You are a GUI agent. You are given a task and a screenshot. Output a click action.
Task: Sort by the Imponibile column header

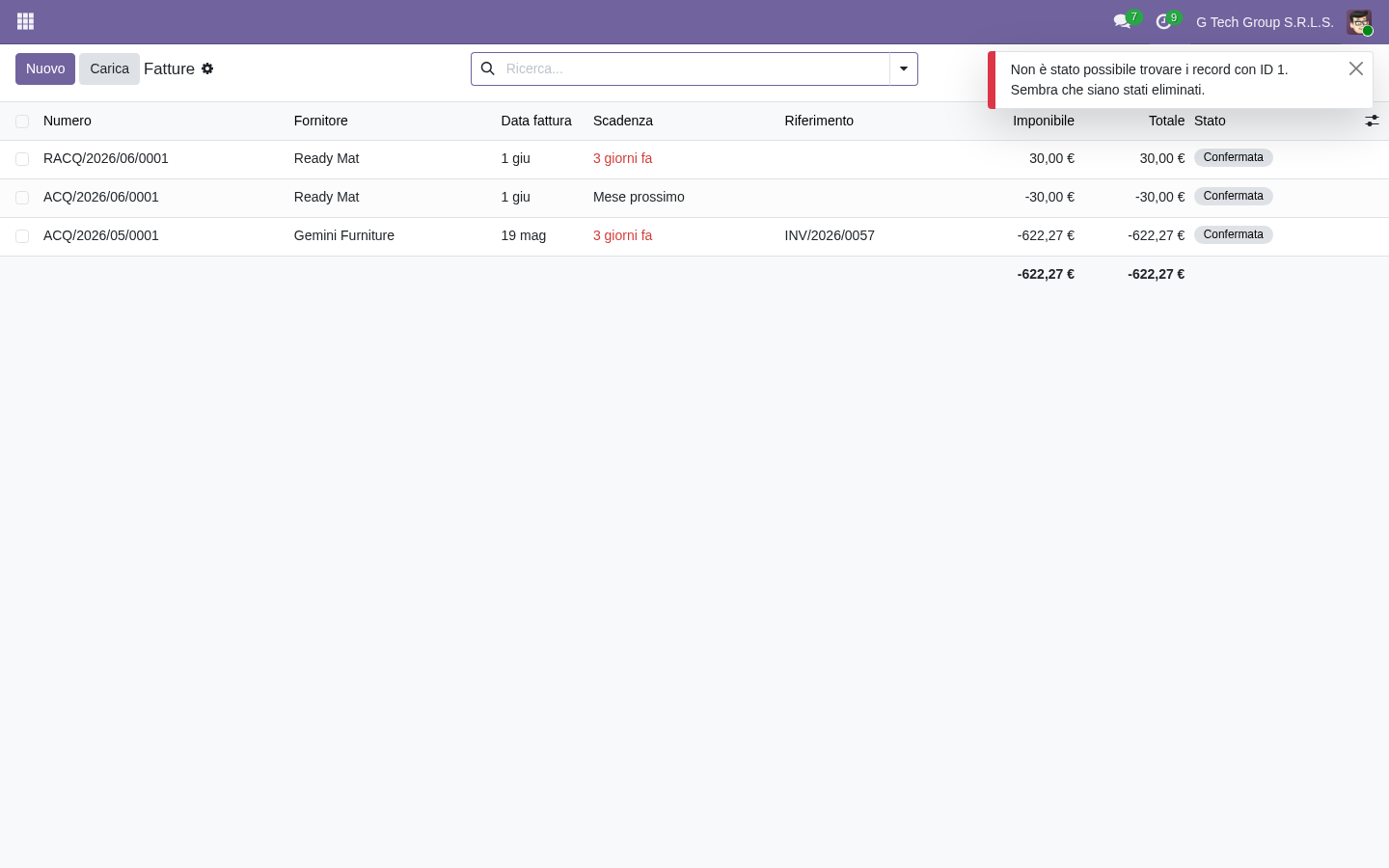pos(1044,121)
